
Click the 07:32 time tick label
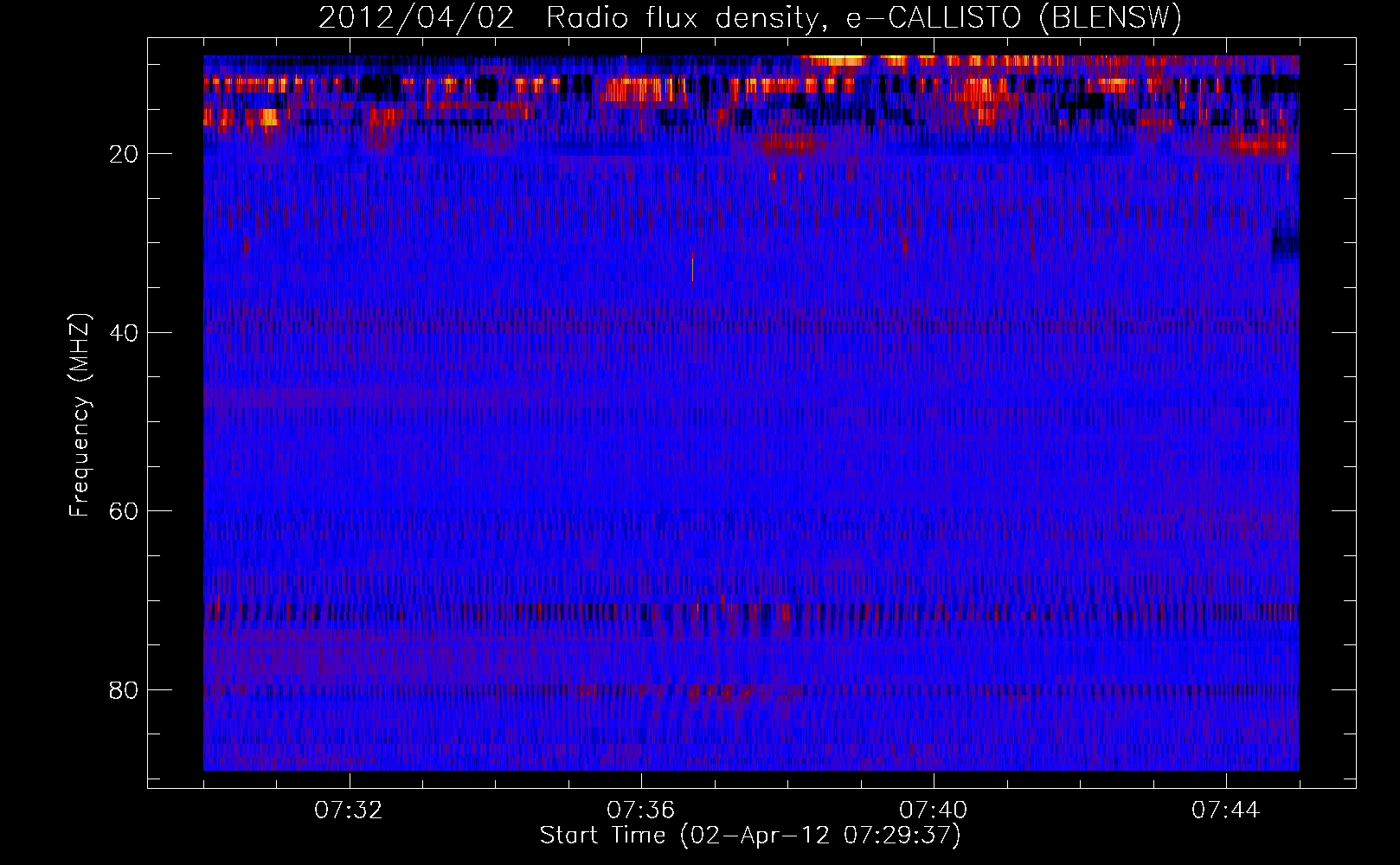coord(349,811)
